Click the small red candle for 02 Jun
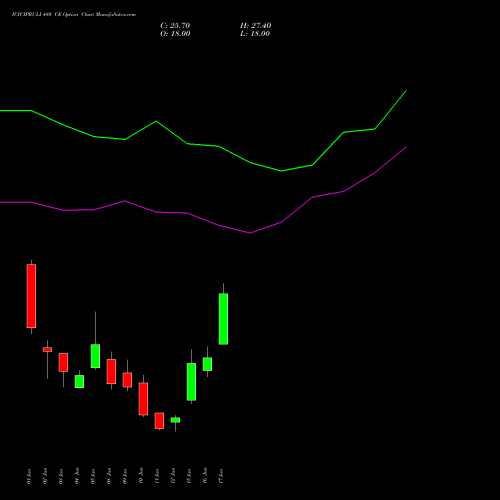This screenshot has width=500, height=500. (x=47, y=349)
